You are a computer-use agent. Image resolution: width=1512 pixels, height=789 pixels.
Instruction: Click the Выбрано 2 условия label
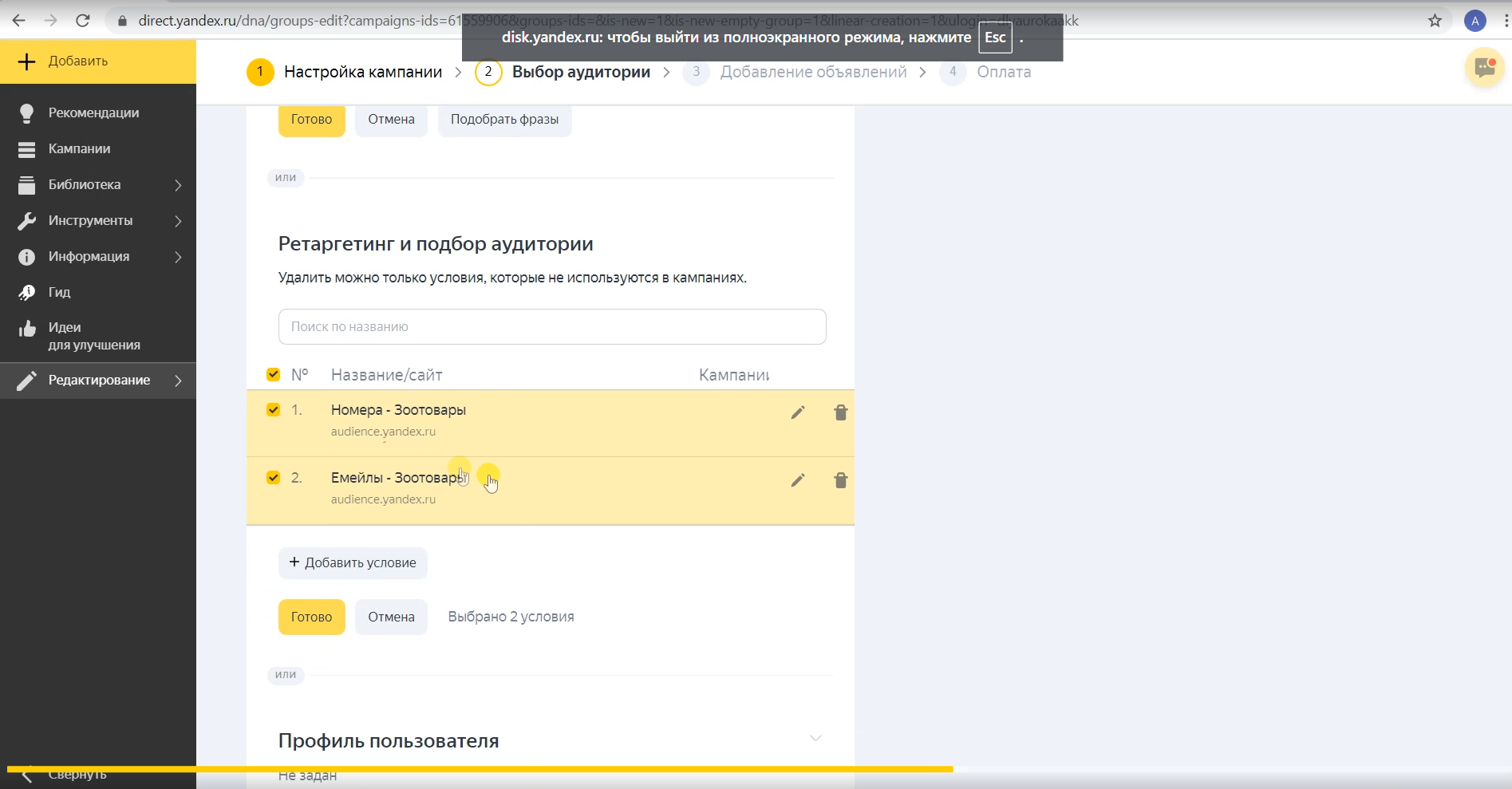[x=511, y=617]
